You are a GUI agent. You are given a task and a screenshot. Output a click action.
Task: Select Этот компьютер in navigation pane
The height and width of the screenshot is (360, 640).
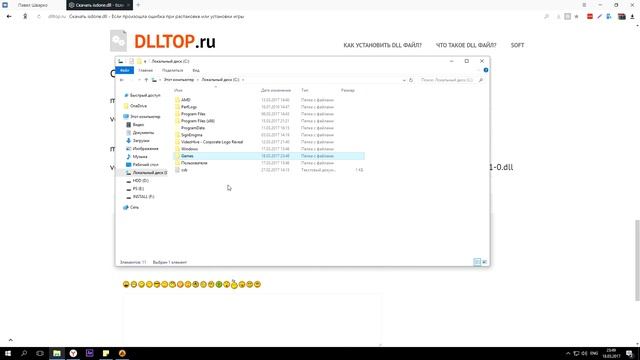tap(145, 117)
